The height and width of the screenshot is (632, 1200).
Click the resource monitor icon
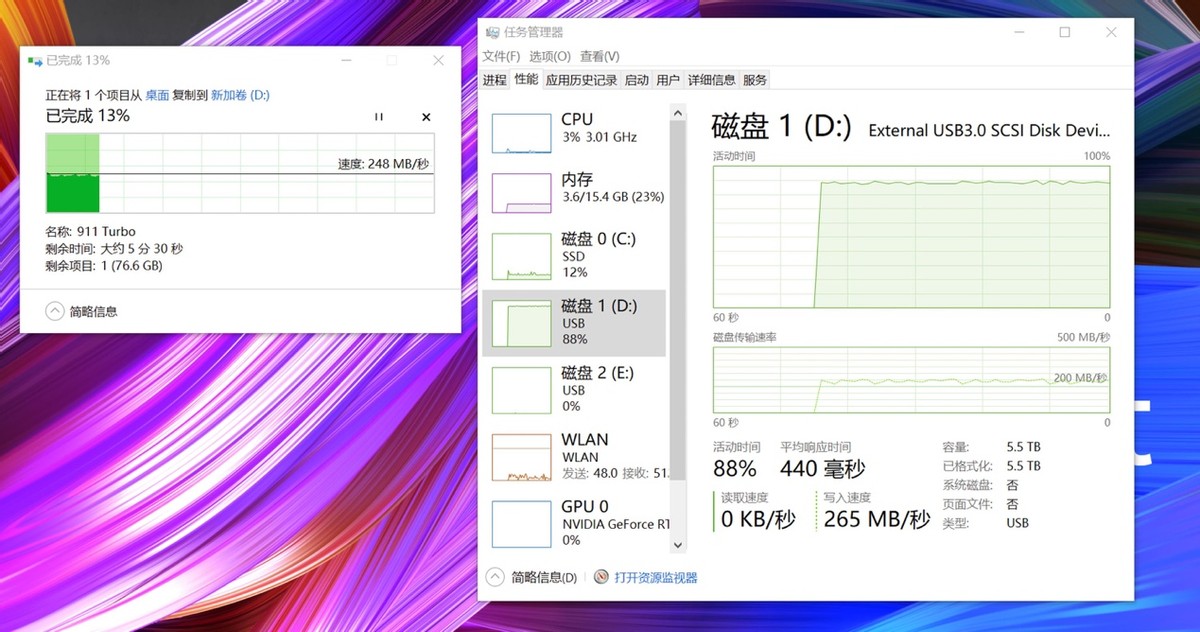(601, 577)
